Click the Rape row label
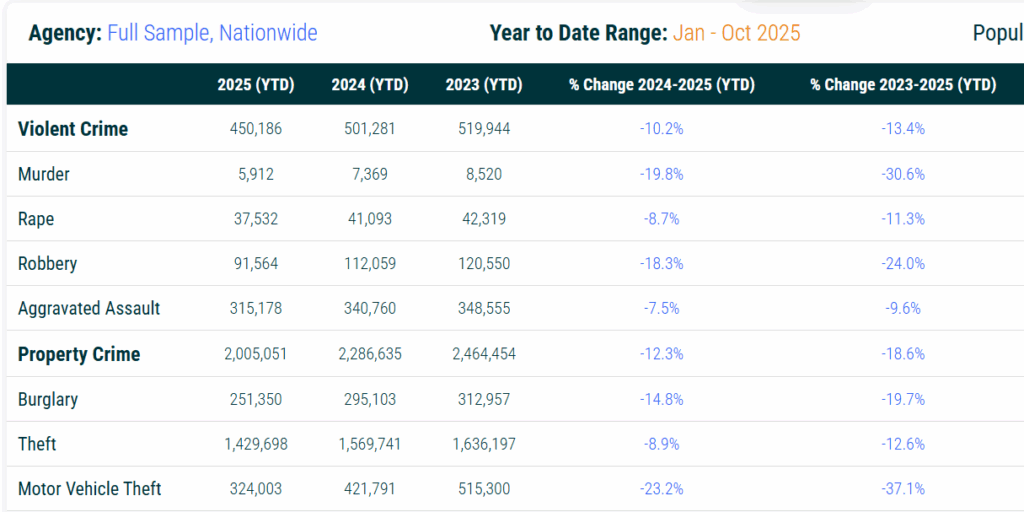 point(36,219)
